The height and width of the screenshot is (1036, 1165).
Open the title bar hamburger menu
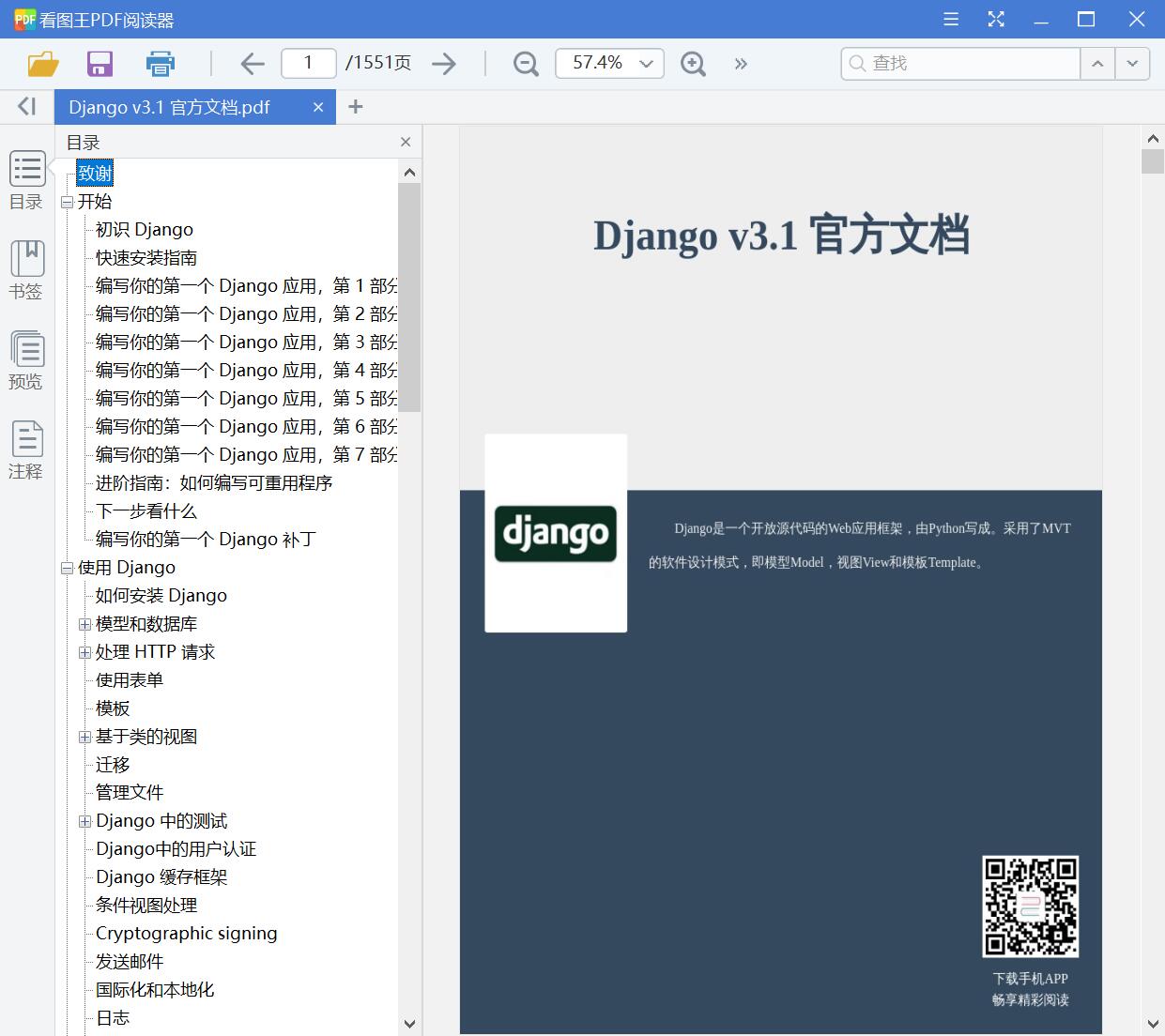(951, 19)
